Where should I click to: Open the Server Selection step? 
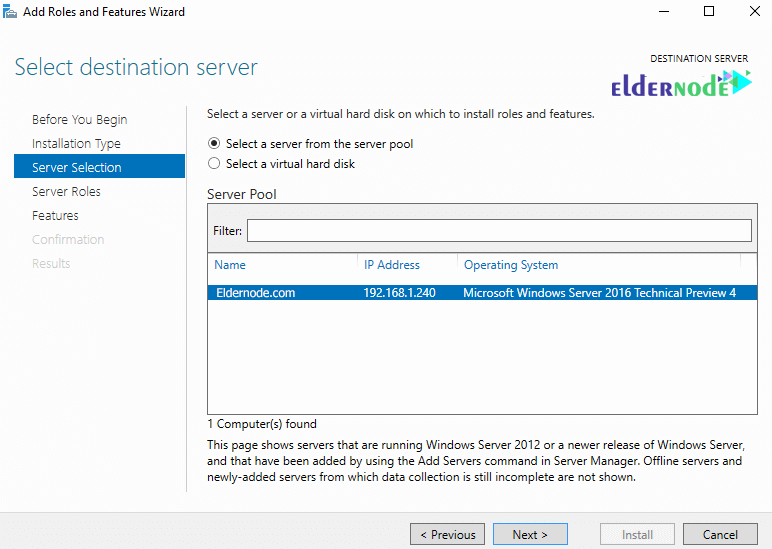99,166
